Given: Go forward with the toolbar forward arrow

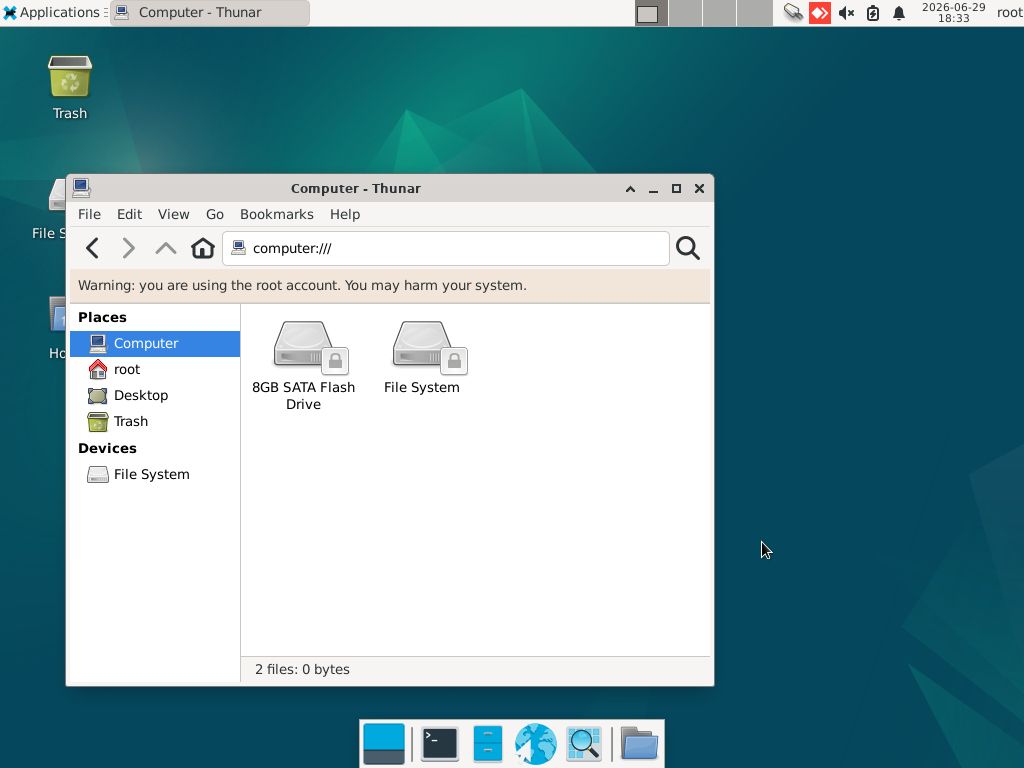Looking at the screenshot, I should tap(129, 248).
